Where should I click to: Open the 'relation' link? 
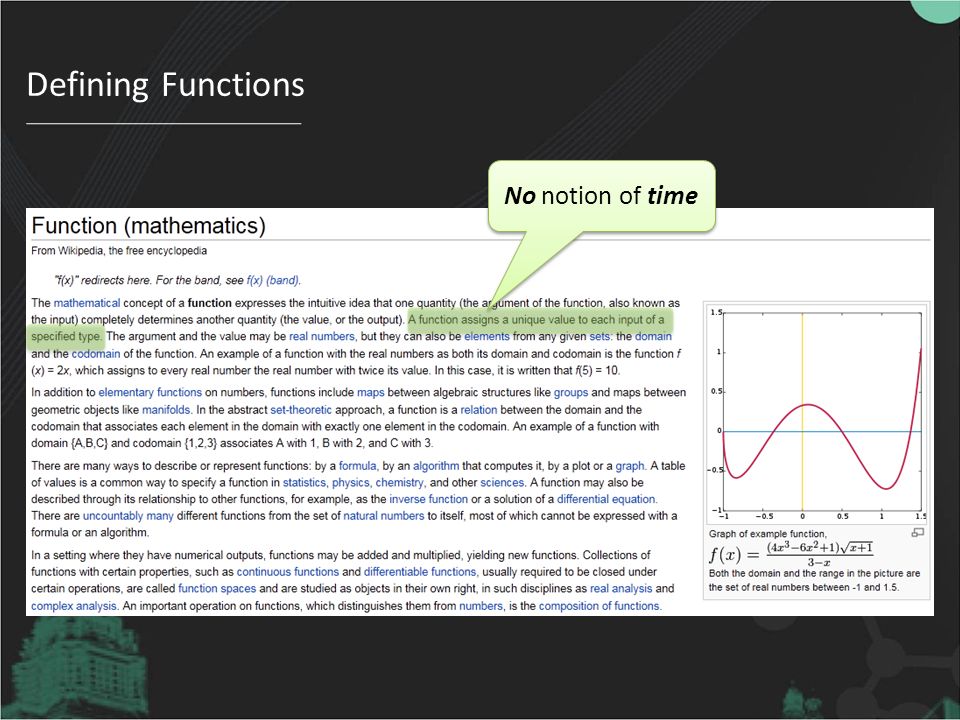click(479, 409)
